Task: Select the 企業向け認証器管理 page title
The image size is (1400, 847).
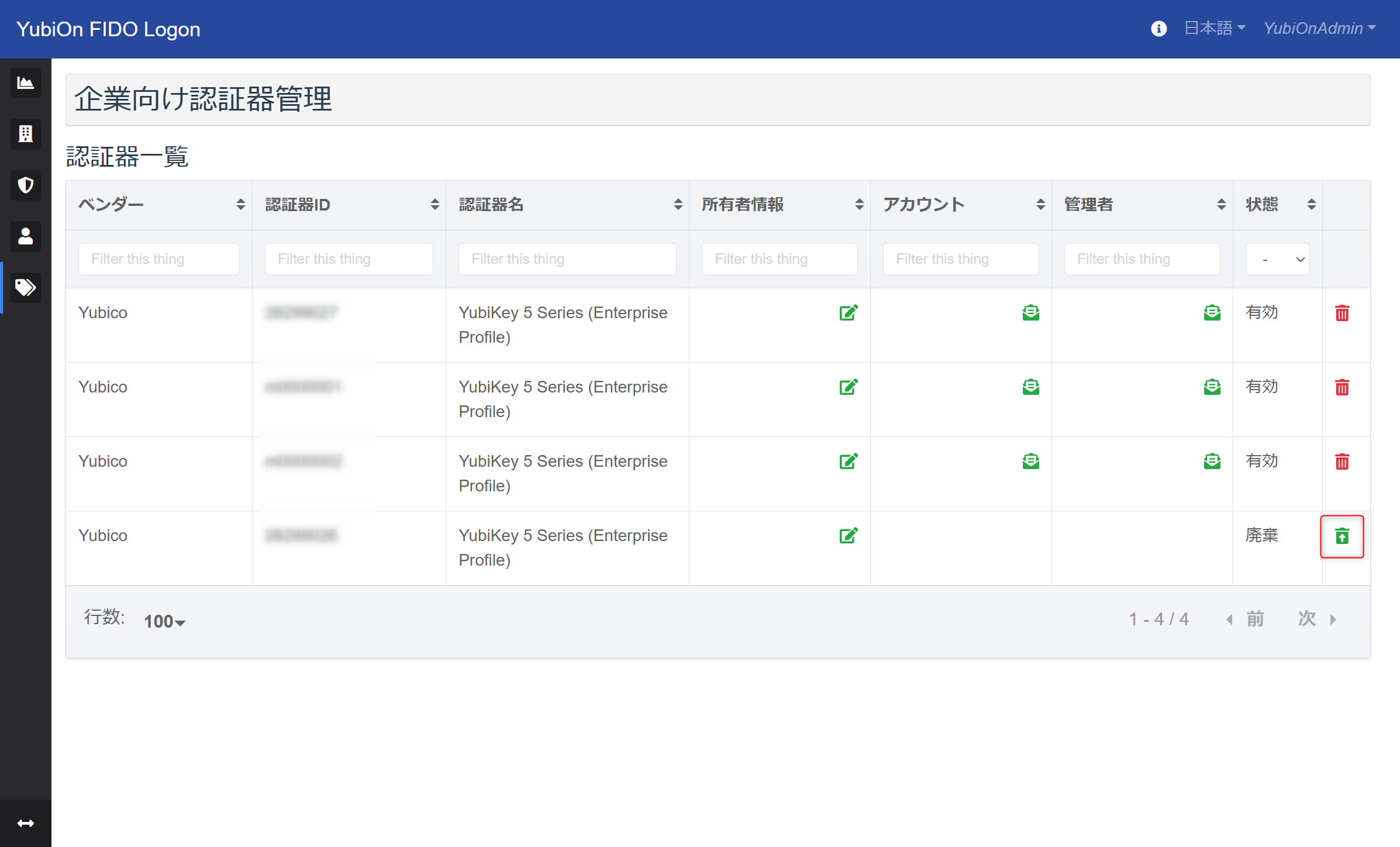Action: pos(203,99)
